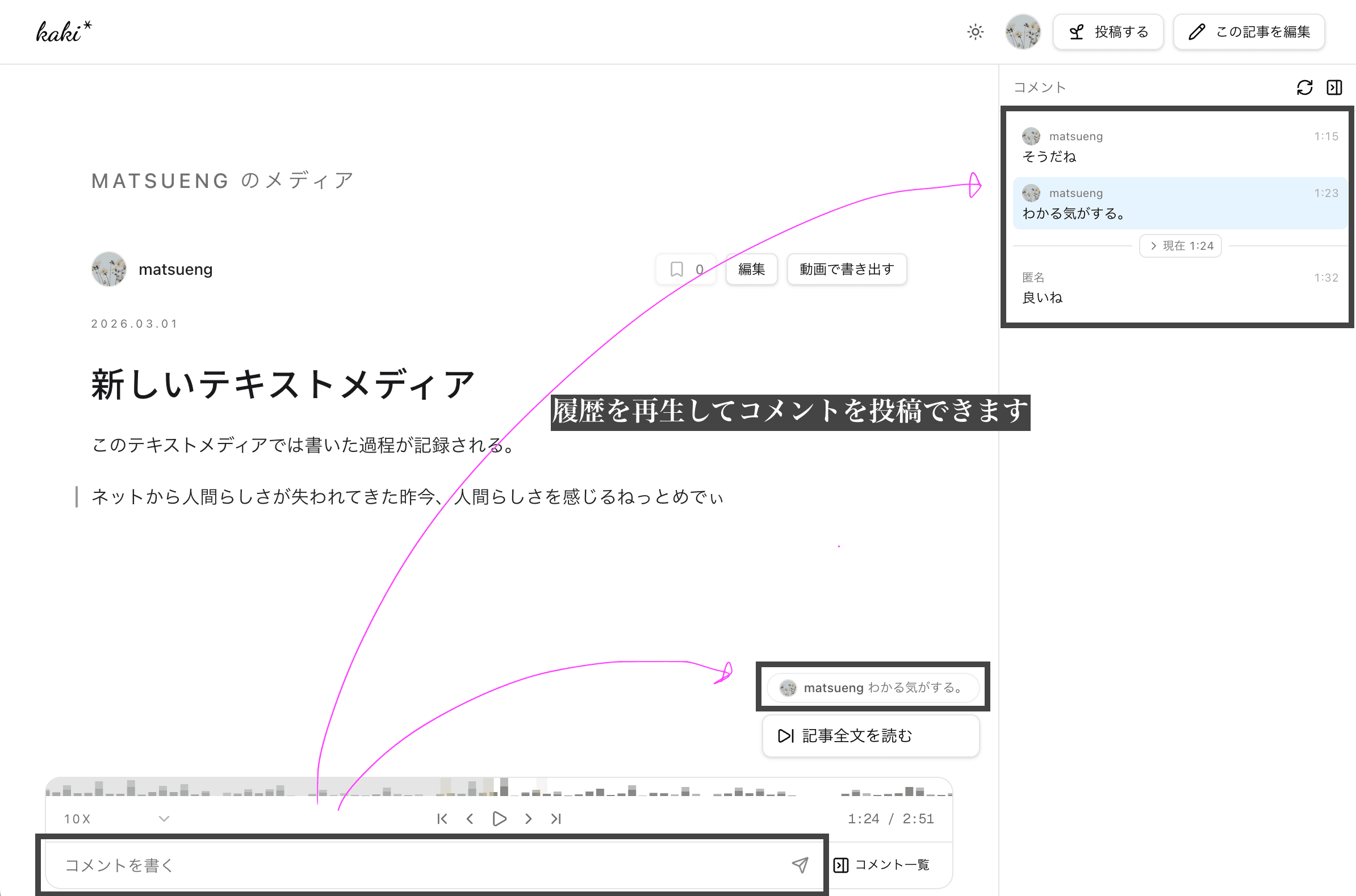Refresh the comments panel
Viewport: 1356px width, 896px height.
[x=1305, y=87]
